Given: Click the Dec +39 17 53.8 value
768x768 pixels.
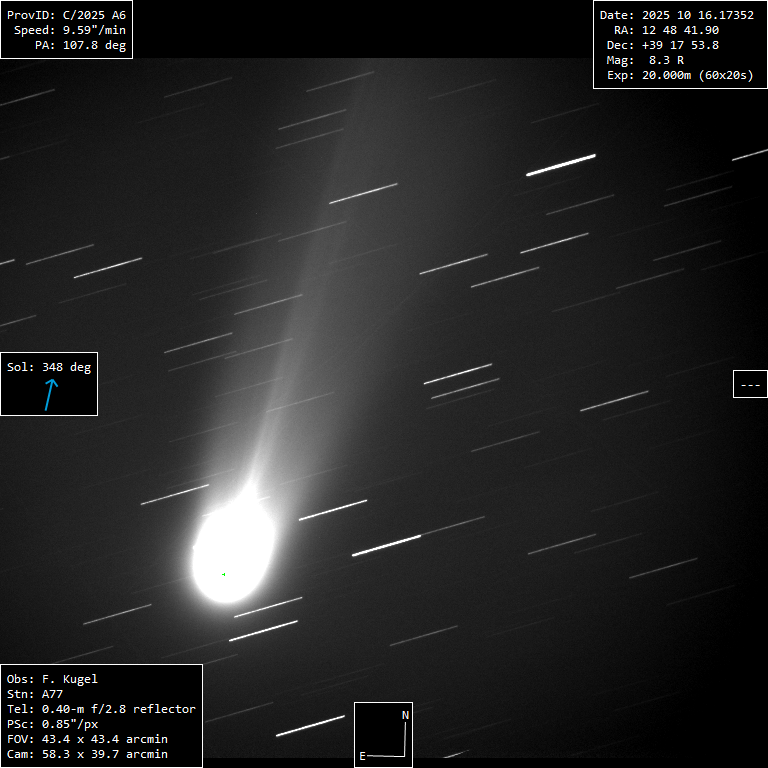Looking at the screenshot, I should click(x=680, y=45).
